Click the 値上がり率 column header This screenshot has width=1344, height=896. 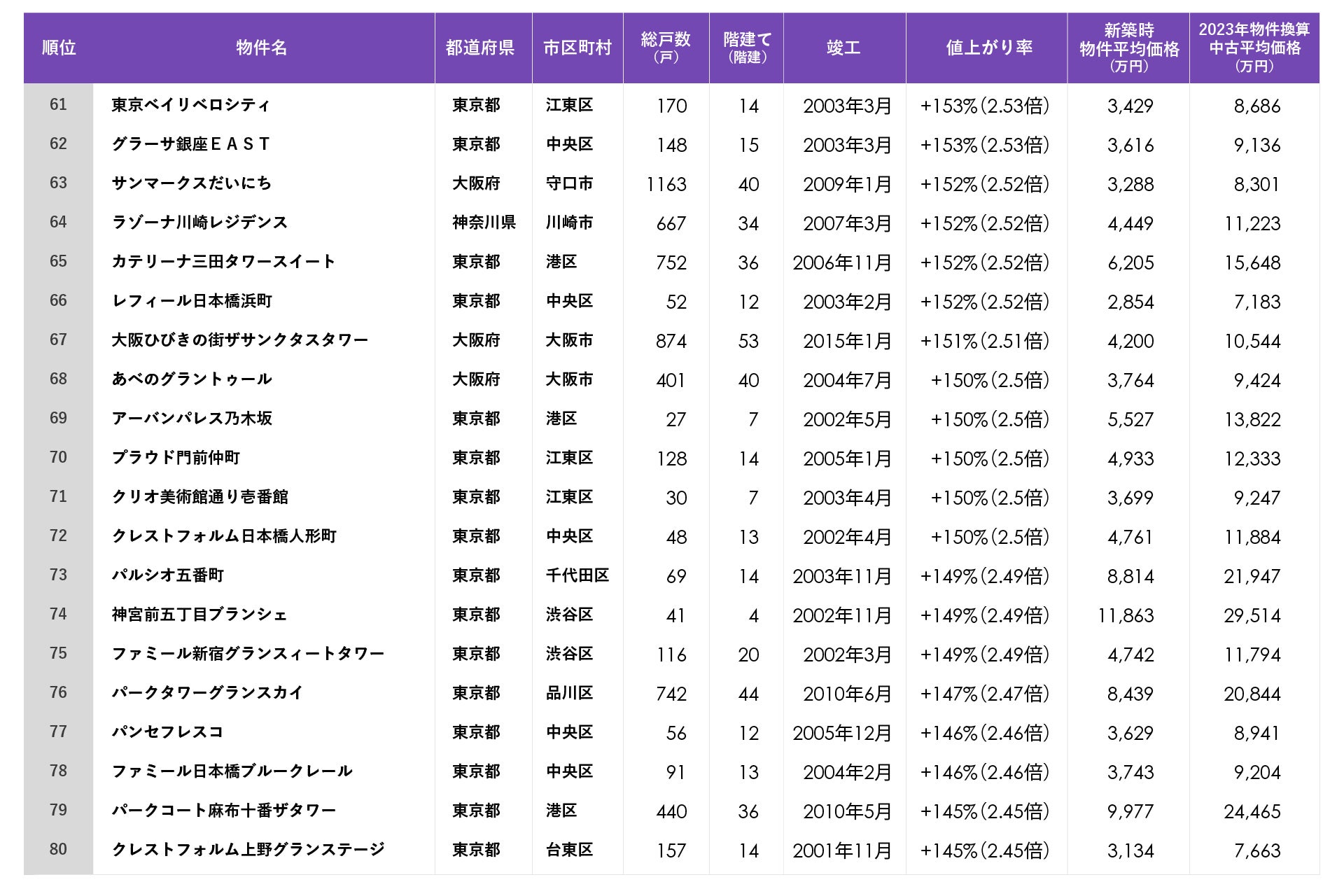tap(988, 48)
